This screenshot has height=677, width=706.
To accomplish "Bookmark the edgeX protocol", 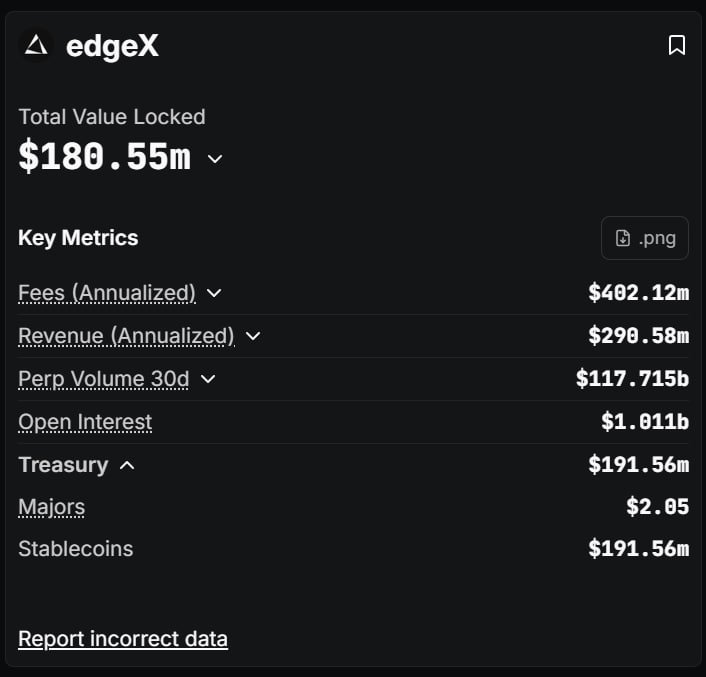I will [677, 45].
